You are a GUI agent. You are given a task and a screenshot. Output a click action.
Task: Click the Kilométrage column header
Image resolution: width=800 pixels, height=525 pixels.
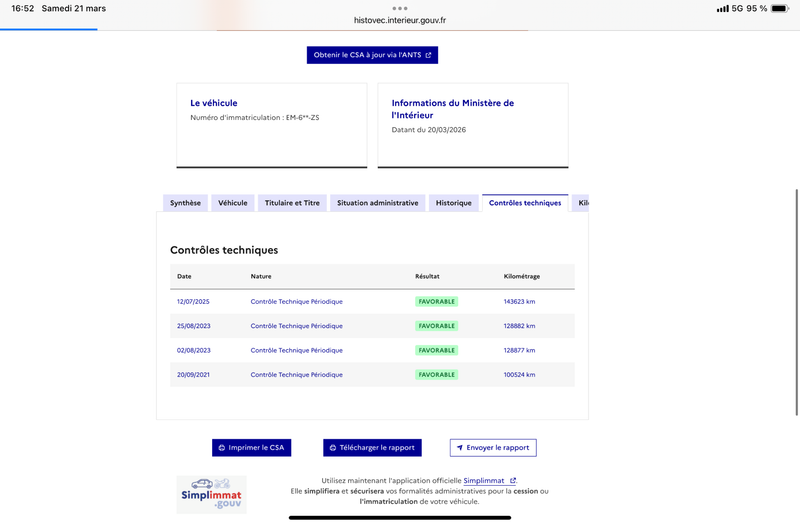pos(521,277)
